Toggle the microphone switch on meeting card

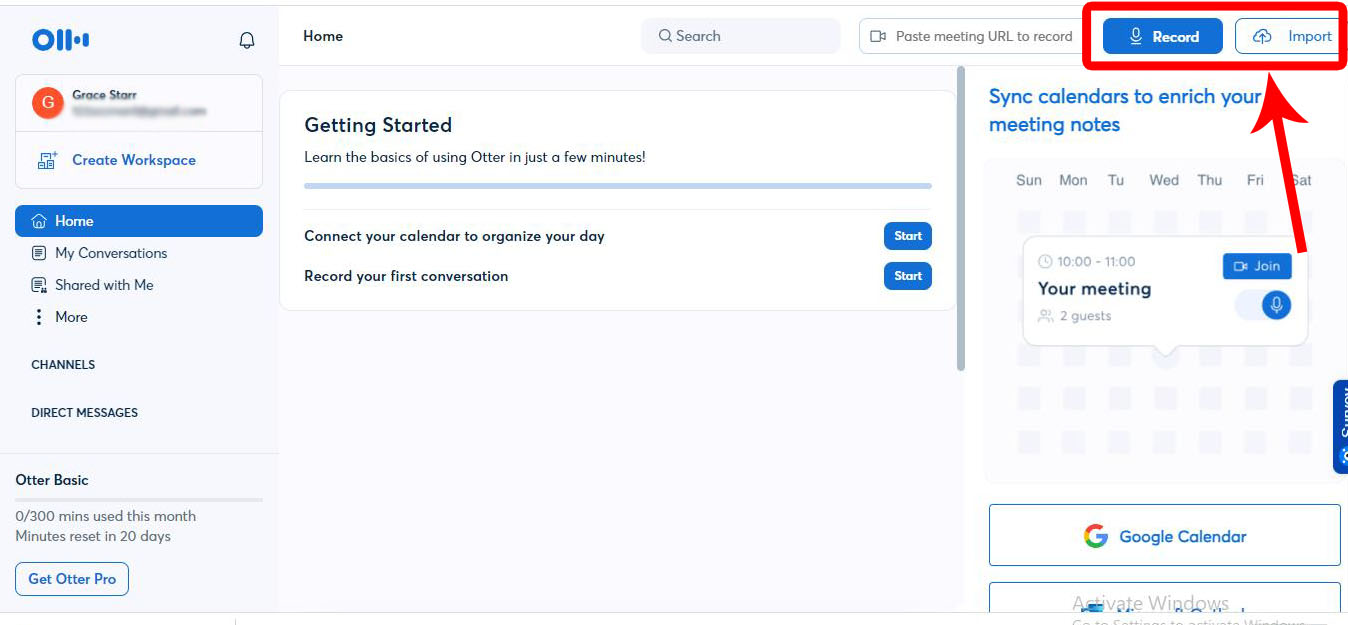tap(1264, 305)
